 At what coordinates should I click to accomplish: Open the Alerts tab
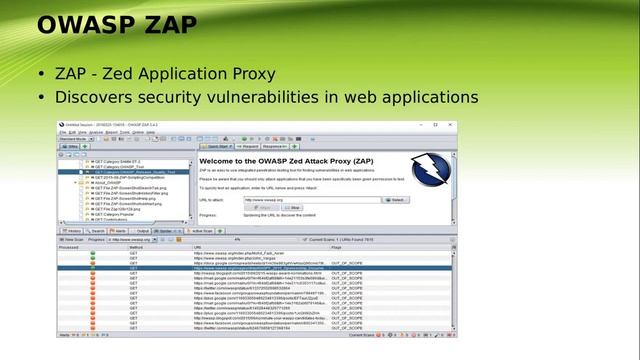pos(118,231)
